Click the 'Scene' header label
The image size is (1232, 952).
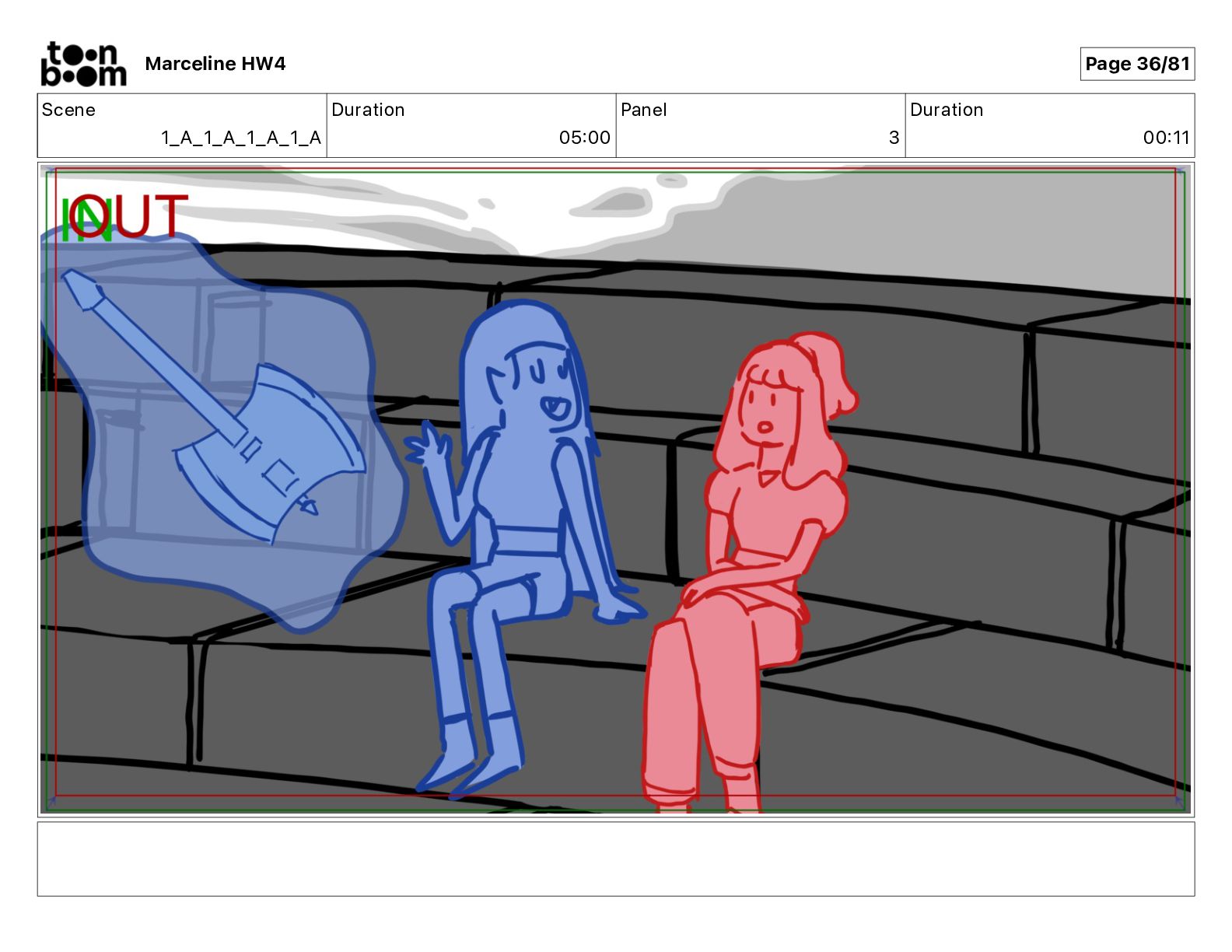click(x=68, y=110)
